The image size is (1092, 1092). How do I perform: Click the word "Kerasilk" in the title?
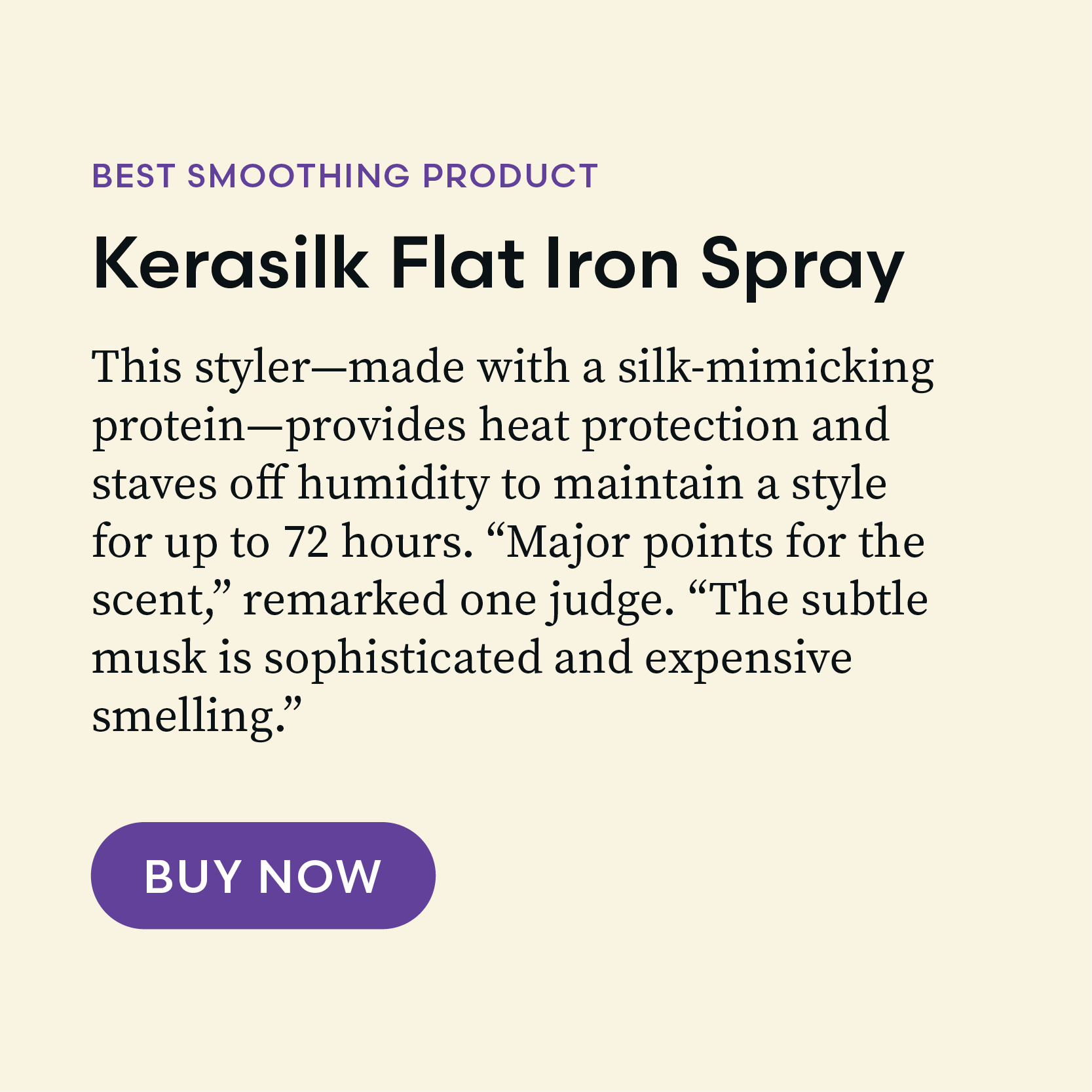[231, 265]
